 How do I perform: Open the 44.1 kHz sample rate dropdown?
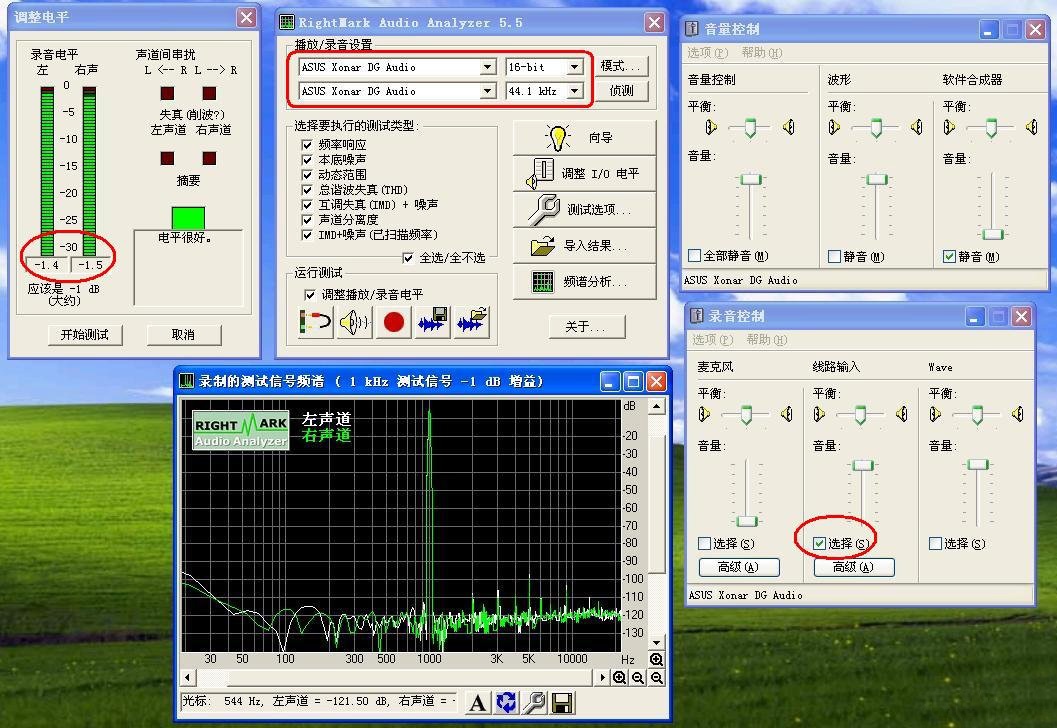575,91
